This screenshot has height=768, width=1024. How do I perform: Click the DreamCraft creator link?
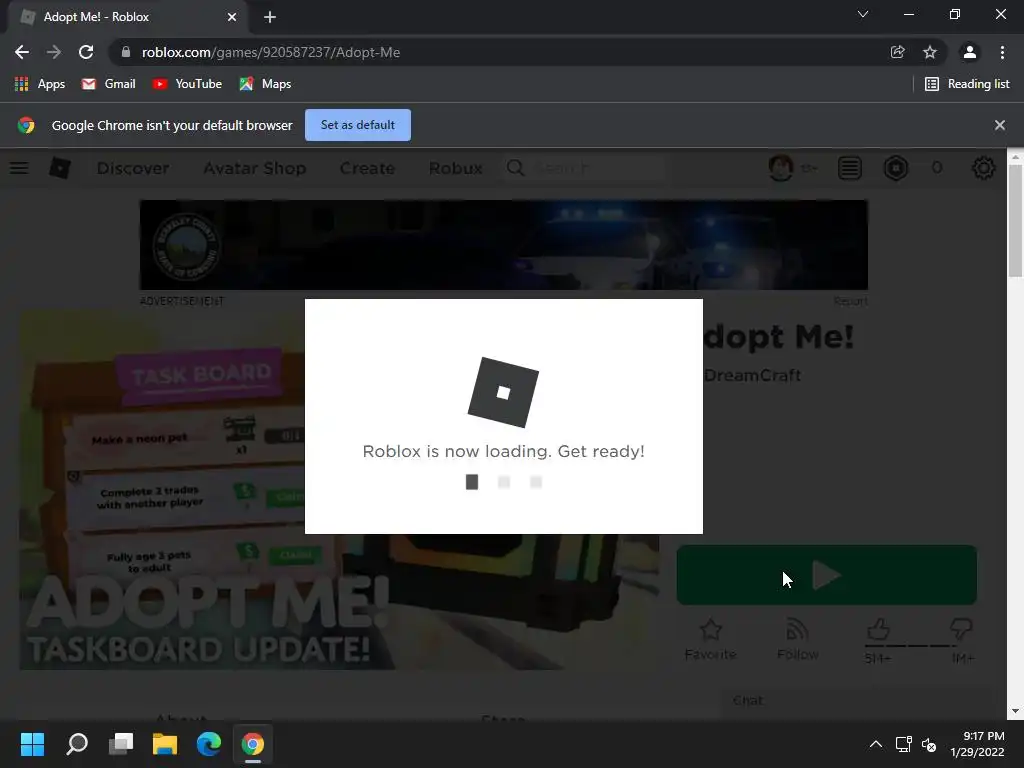pos(753,376)
